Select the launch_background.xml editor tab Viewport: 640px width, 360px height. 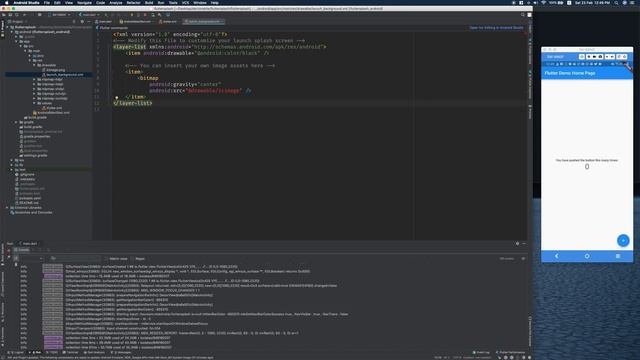(203, 22)
